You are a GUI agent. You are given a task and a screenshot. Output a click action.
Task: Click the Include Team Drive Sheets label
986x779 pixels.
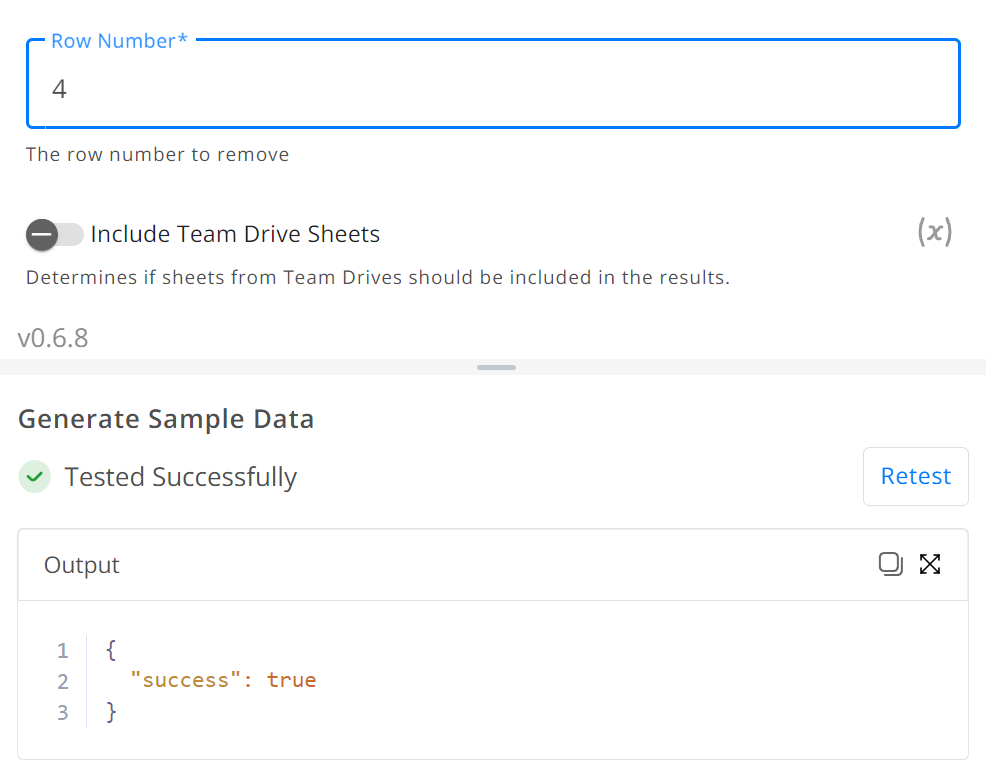click(235, 234)
